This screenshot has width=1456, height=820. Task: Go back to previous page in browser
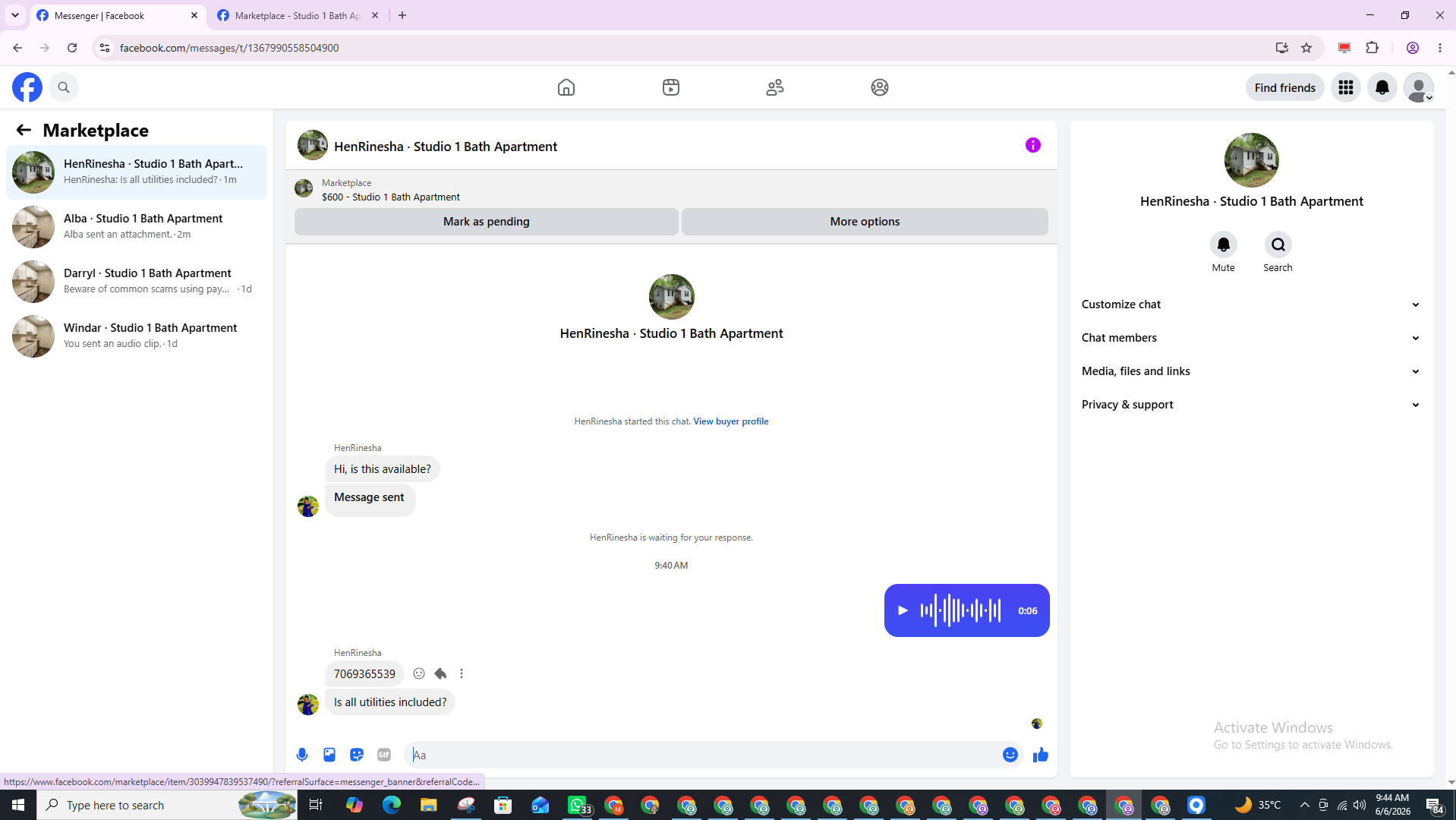(17, 48)
